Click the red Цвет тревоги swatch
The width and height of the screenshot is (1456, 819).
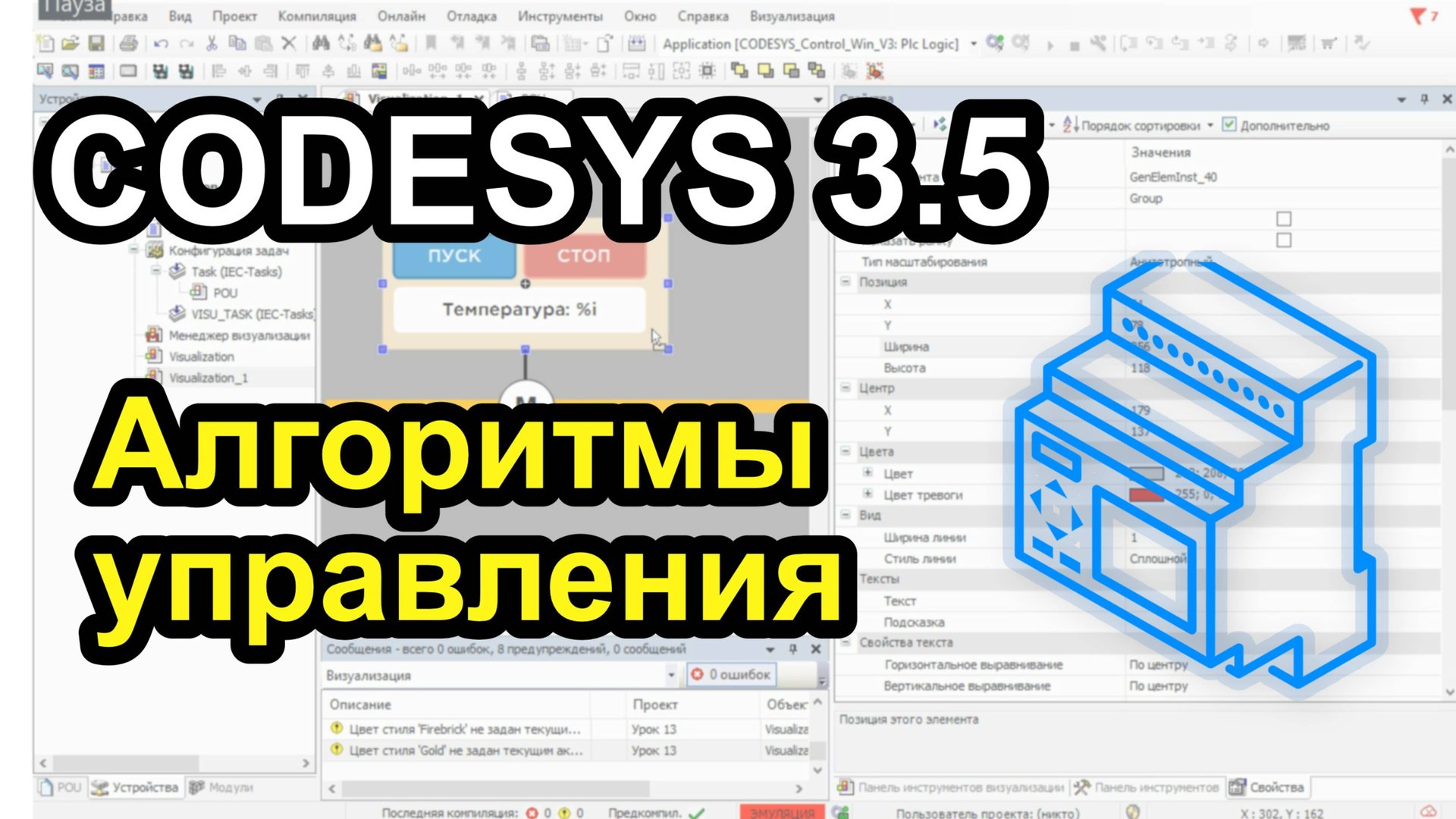tap(1147, 494)
